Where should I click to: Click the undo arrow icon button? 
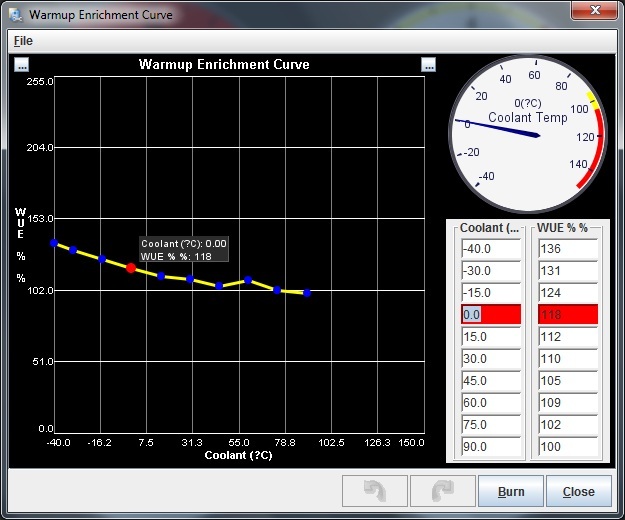pyautogui.click(x=375, y=491)
